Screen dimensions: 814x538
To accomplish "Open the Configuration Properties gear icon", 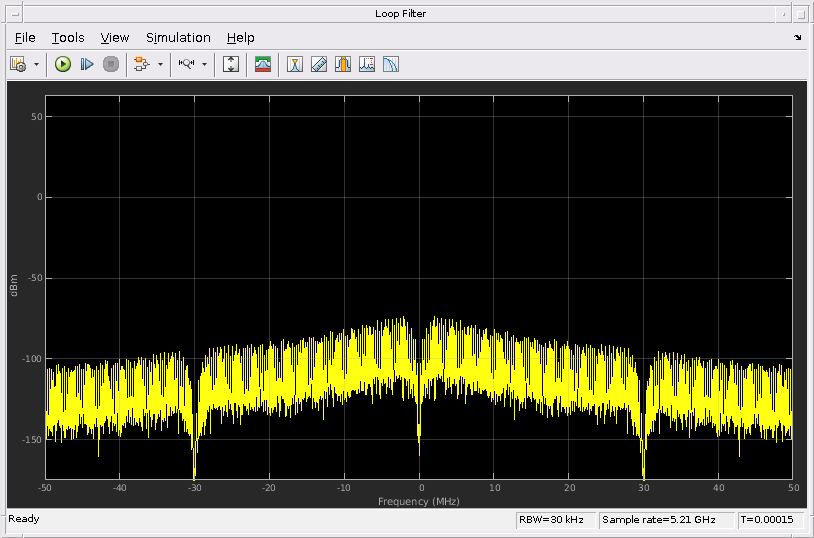I will click(18, 64).
